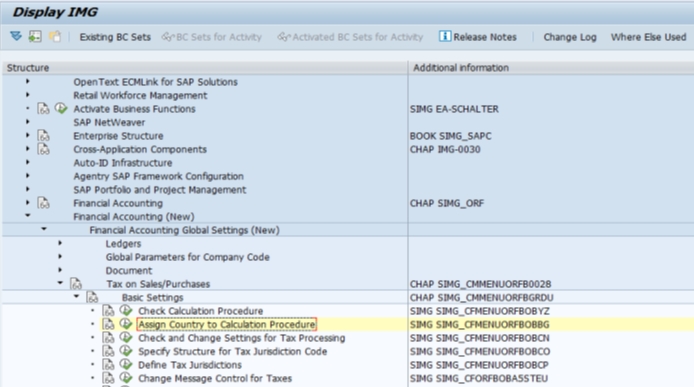The width and height of the screenshot is (694, 387).
Task: Select Check and Change Settings for Tax Processing
Action: [x=242, y=338]
